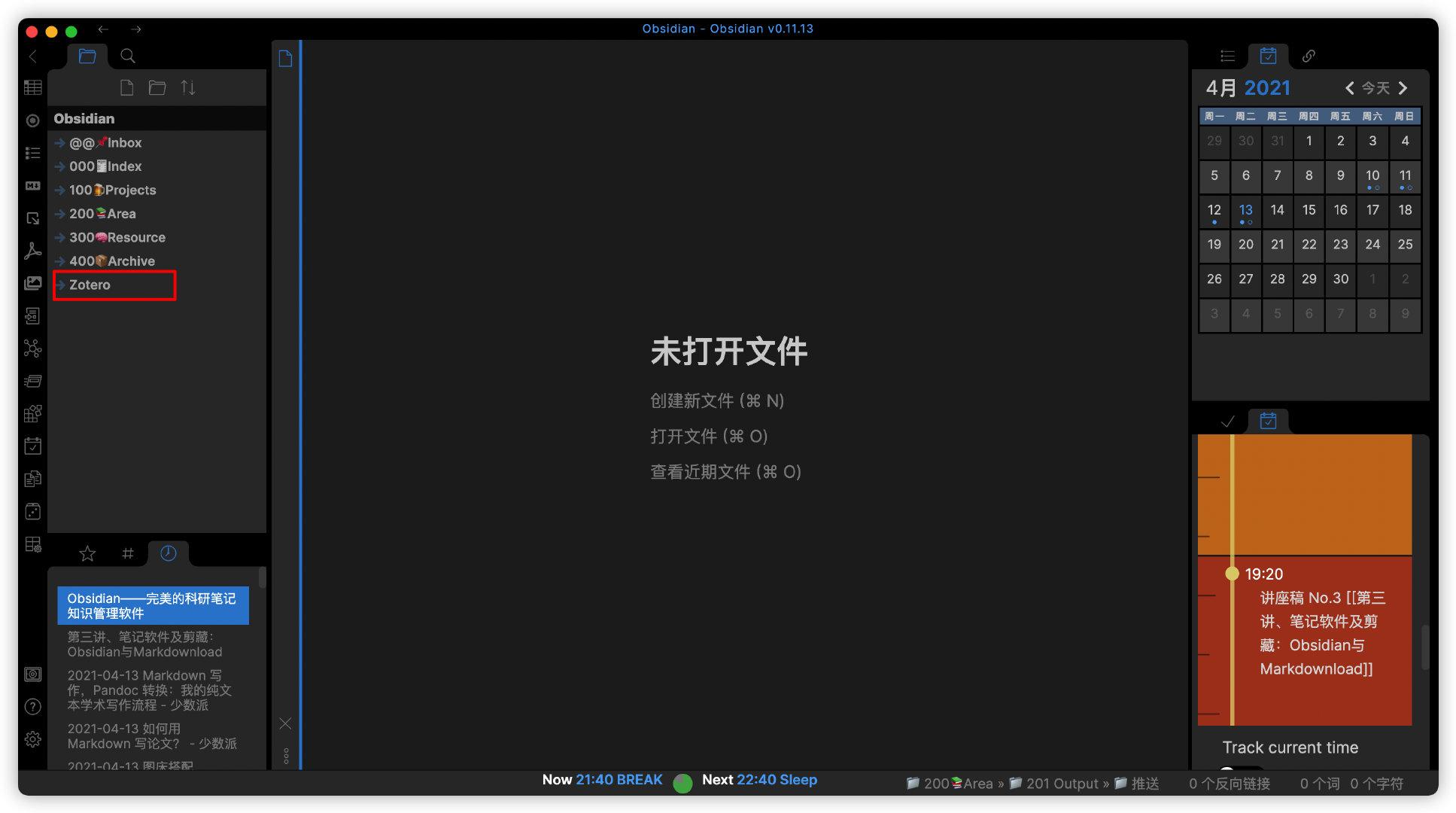Open the graph view from the left ribbon
The image size is (1456, 813).
pos(32,348)
